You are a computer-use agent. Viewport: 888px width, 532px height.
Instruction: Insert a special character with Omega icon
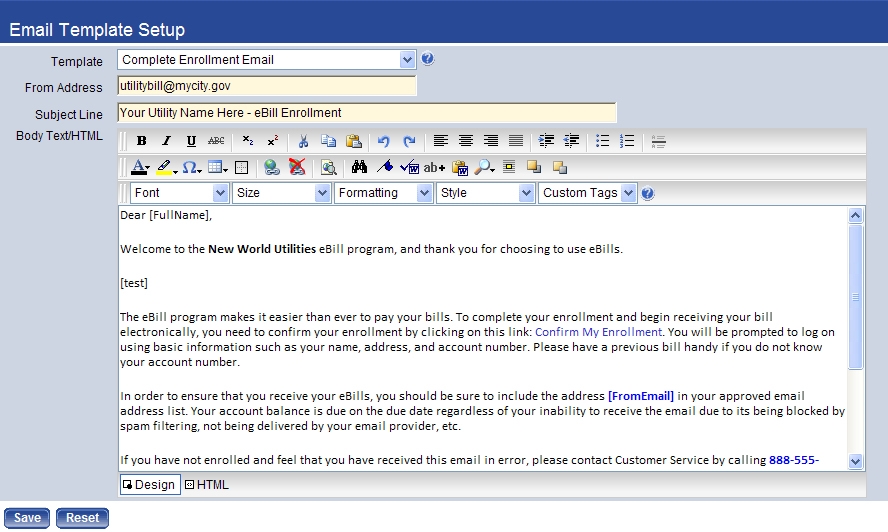[x=191, y=167]
